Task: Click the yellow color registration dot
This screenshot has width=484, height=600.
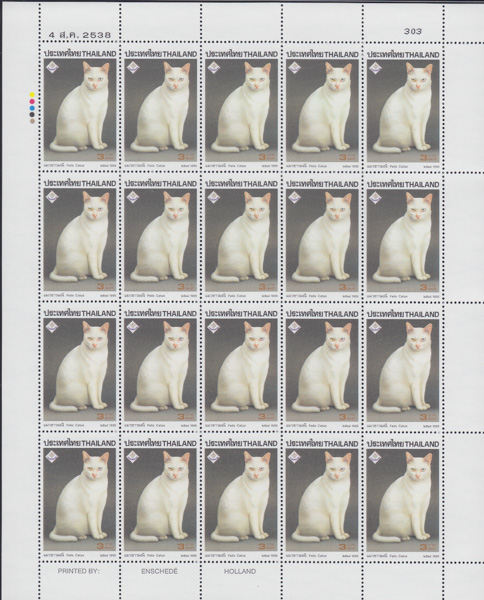Action: [33, 94]
